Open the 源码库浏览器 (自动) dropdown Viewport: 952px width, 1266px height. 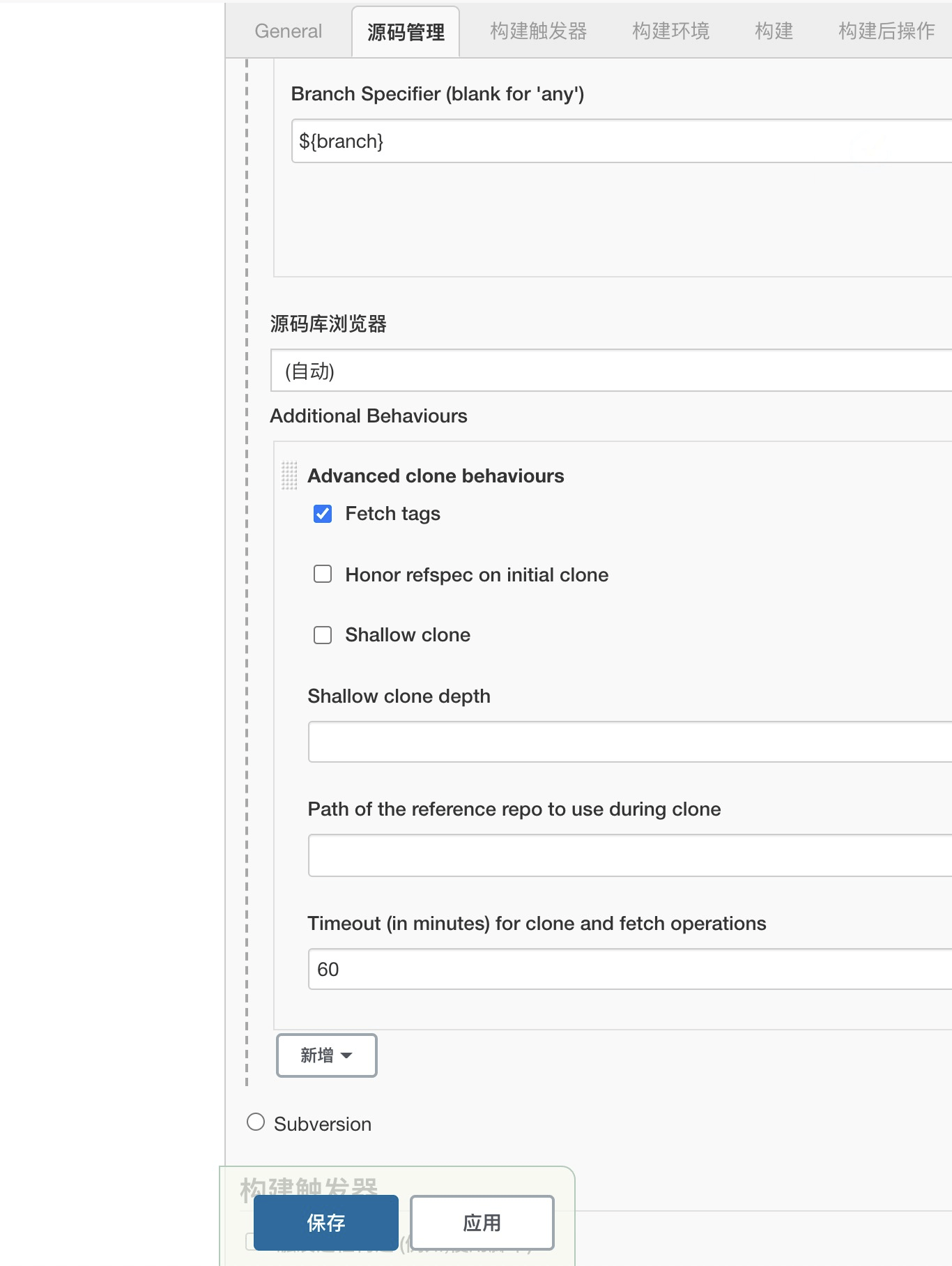611,370
